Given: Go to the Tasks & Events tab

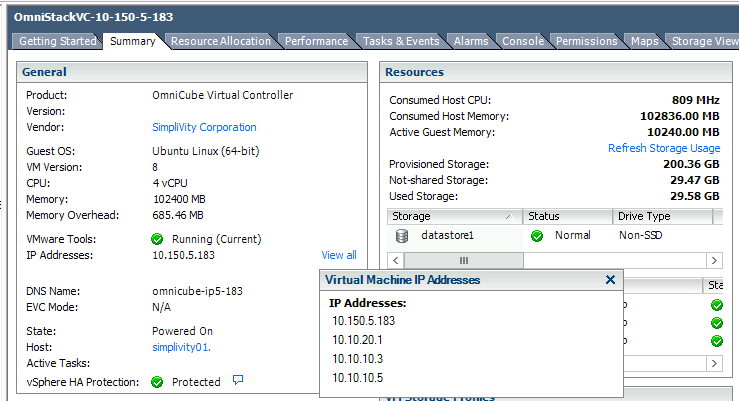Looking at the screenshot, I should point(401,41).
